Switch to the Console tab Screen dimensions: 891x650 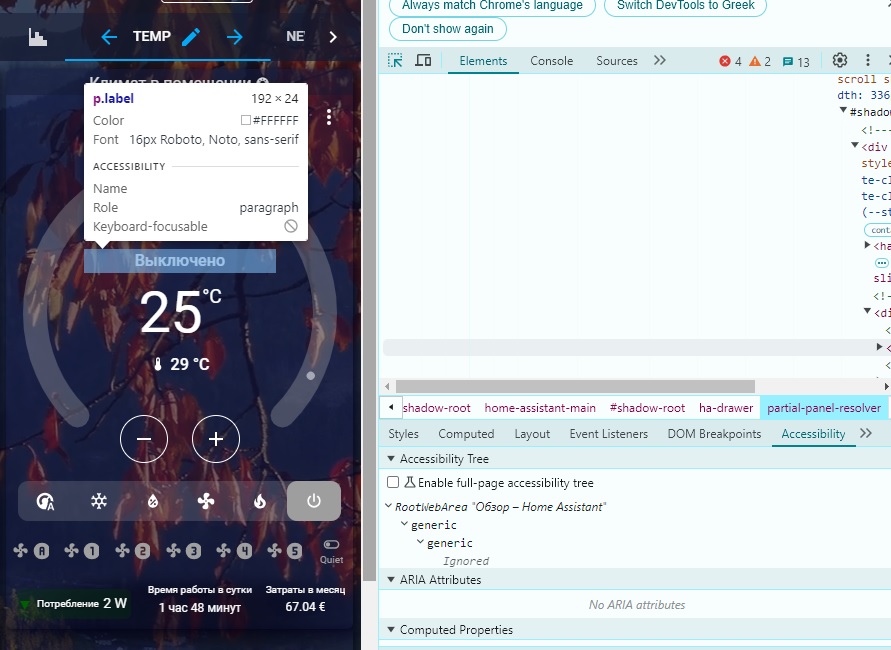point(551,60)
